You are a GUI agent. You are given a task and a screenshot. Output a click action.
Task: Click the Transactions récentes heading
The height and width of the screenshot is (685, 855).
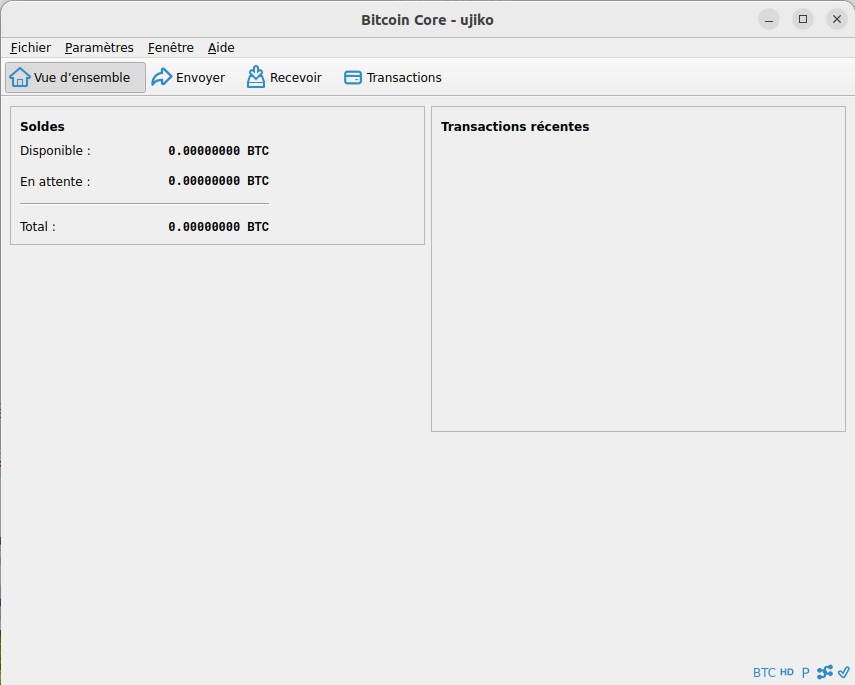515,127
